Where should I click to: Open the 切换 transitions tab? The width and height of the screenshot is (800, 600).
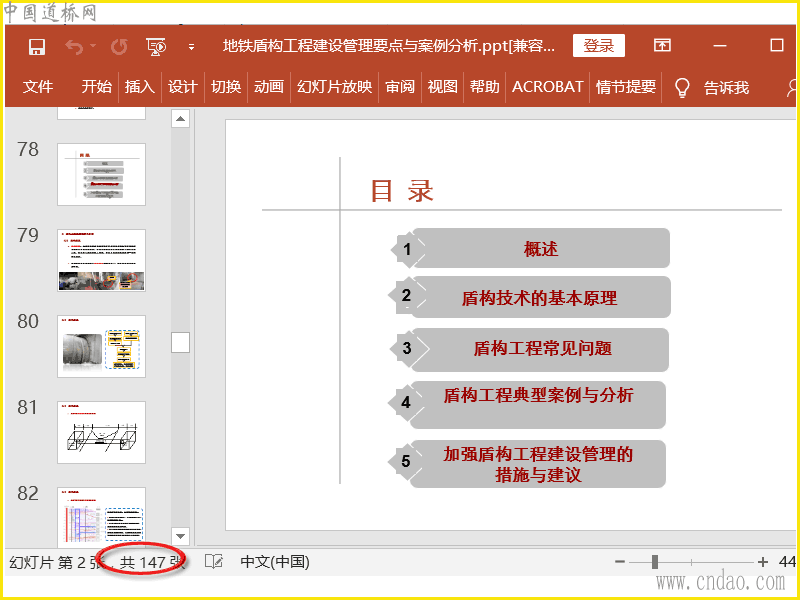tap(226, 87)
